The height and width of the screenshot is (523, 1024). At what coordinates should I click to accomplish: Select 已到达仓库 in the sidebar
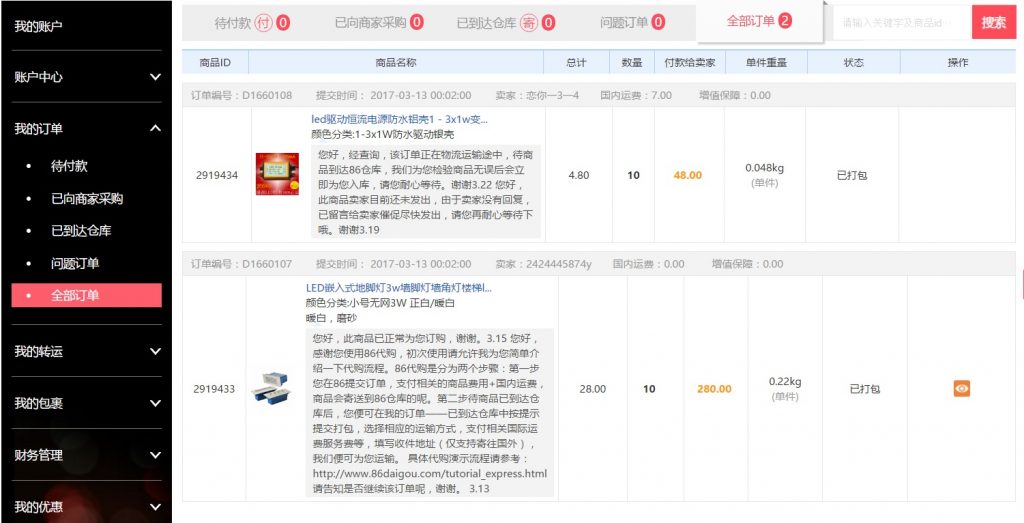[82, 230]
